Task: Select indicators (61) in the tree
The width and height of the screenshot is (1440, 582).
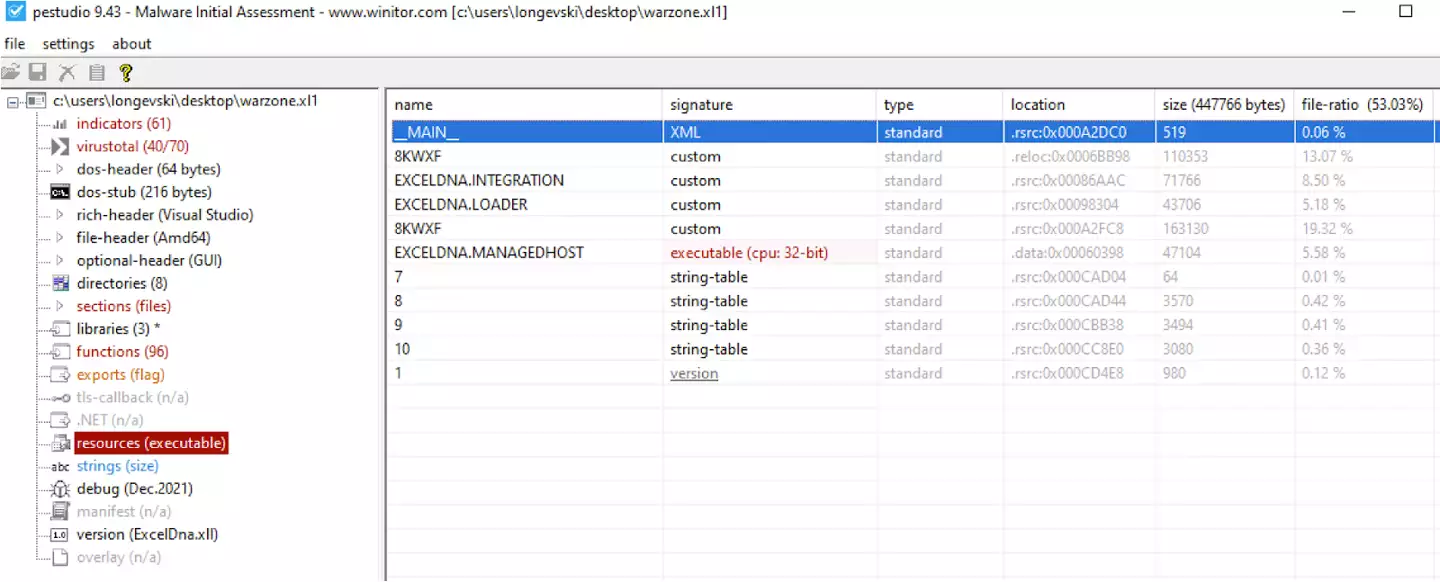Action: click(124, 124)
